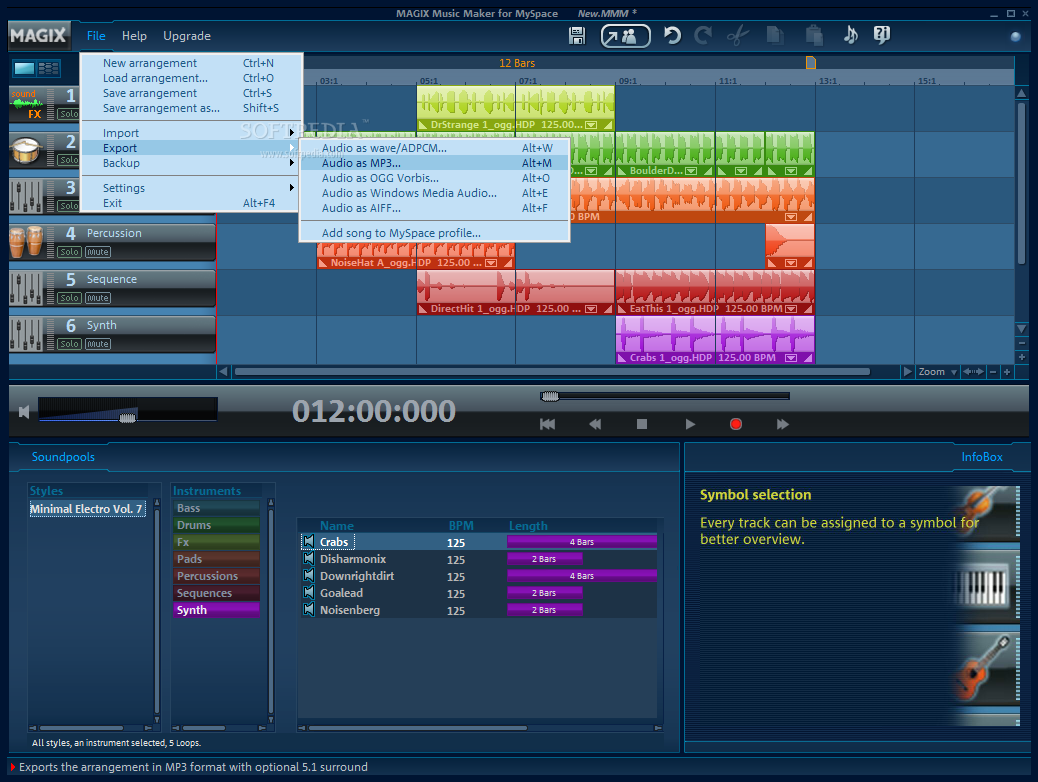Click the Redo arrow icon
Screen dimensions: 1038x782
pyautogui.click(x=703, y=35)
